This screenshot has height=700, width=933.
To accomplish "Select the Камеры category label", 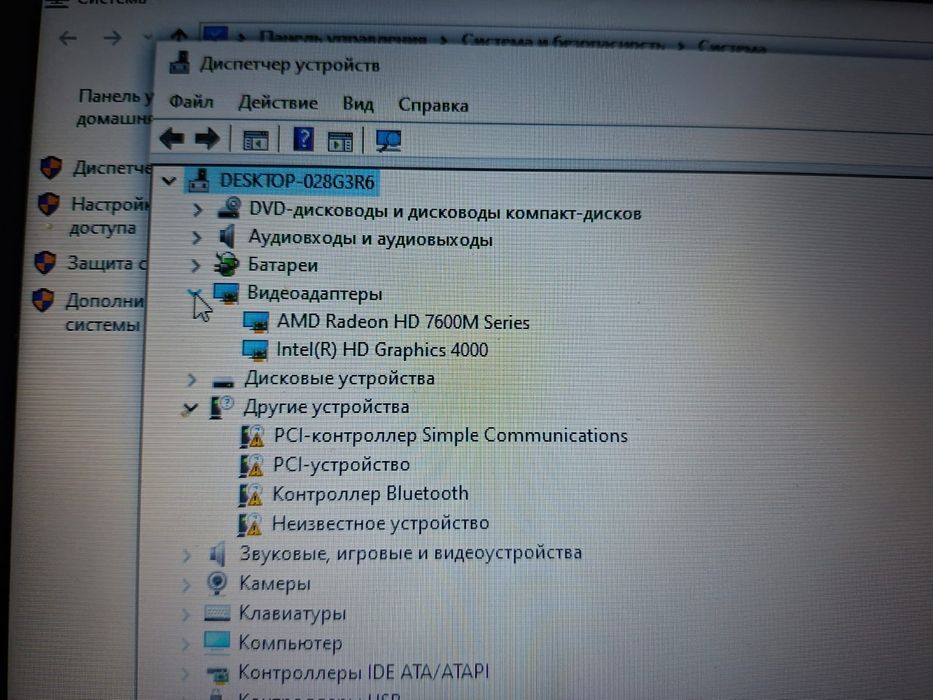I will coord(274,583).
